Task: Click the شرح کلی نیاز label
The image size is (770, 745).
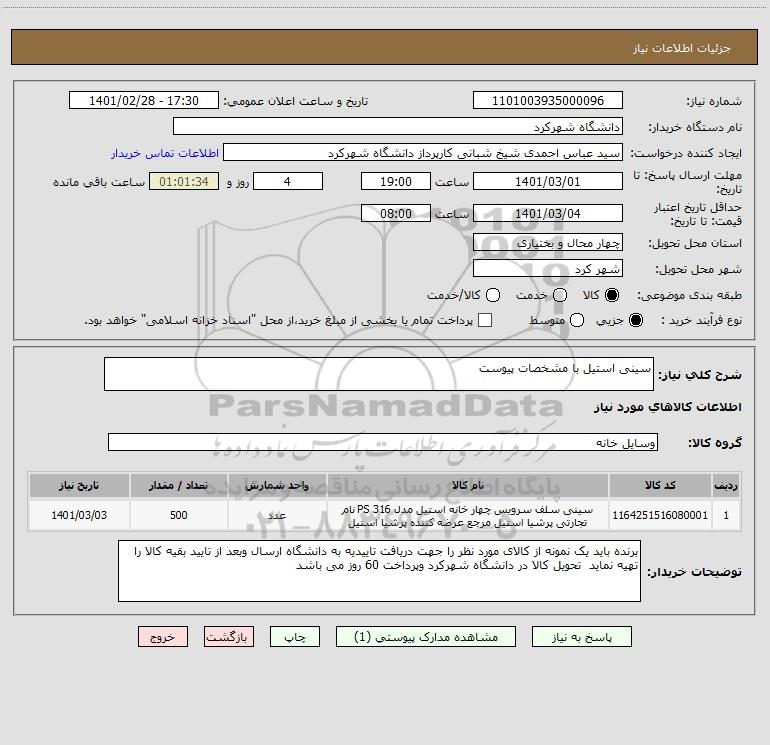Action: (x=700, y=375)
